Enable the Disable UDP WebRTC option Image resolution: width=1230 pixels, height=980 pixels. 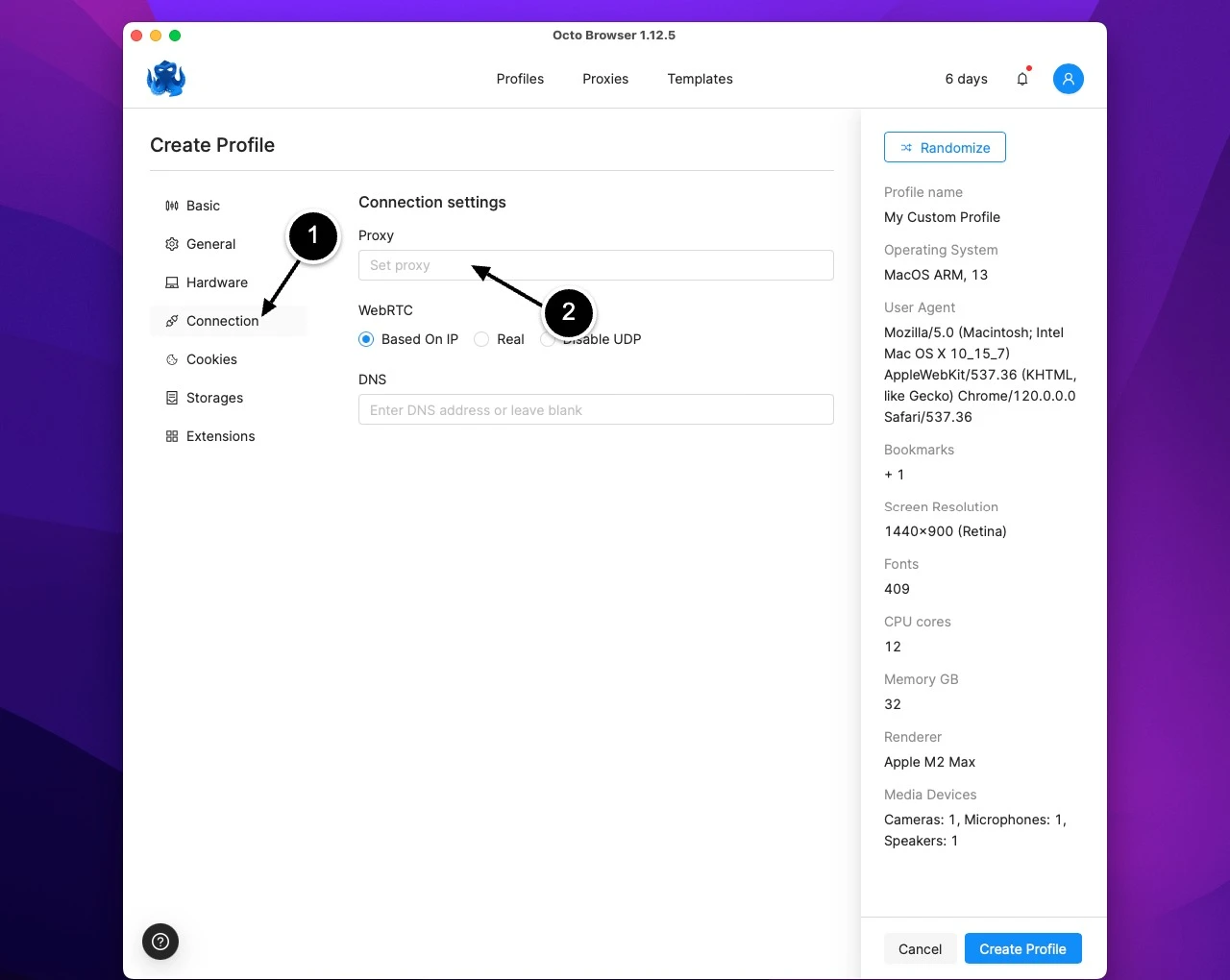tap(547, 339)
